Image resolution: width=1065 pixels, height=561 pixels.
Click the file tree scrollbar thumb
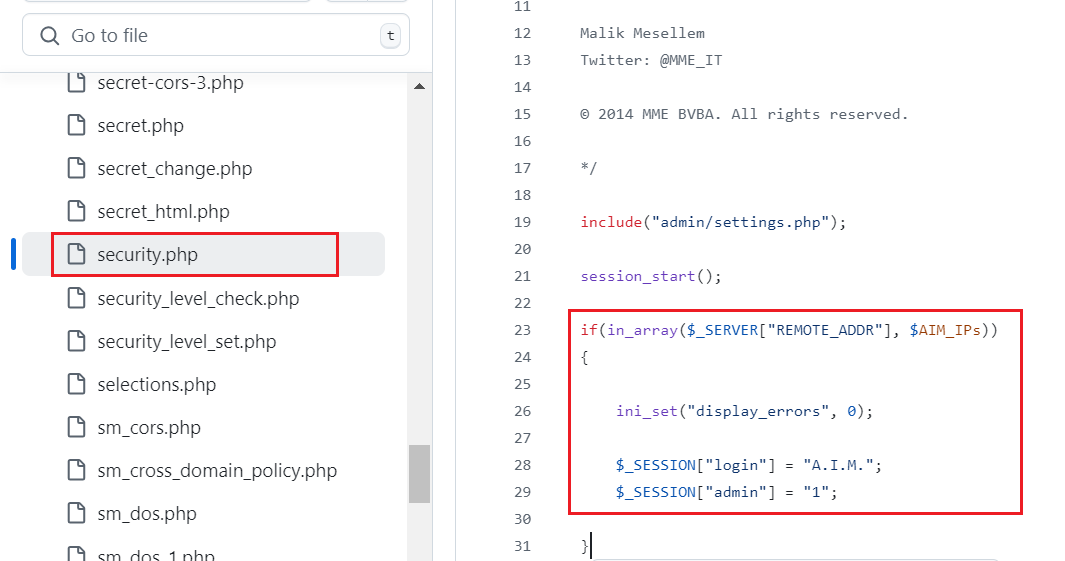419,473
